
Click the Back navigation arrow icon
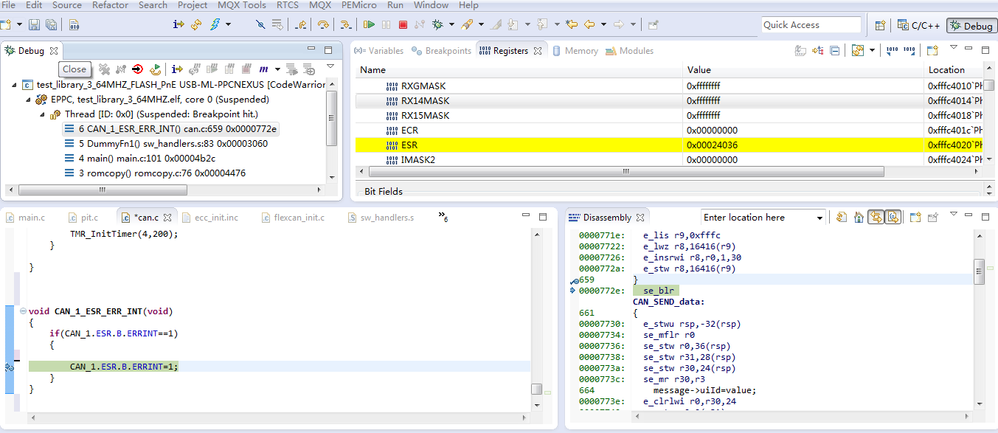pyautogui.click(x=591, y=24)
